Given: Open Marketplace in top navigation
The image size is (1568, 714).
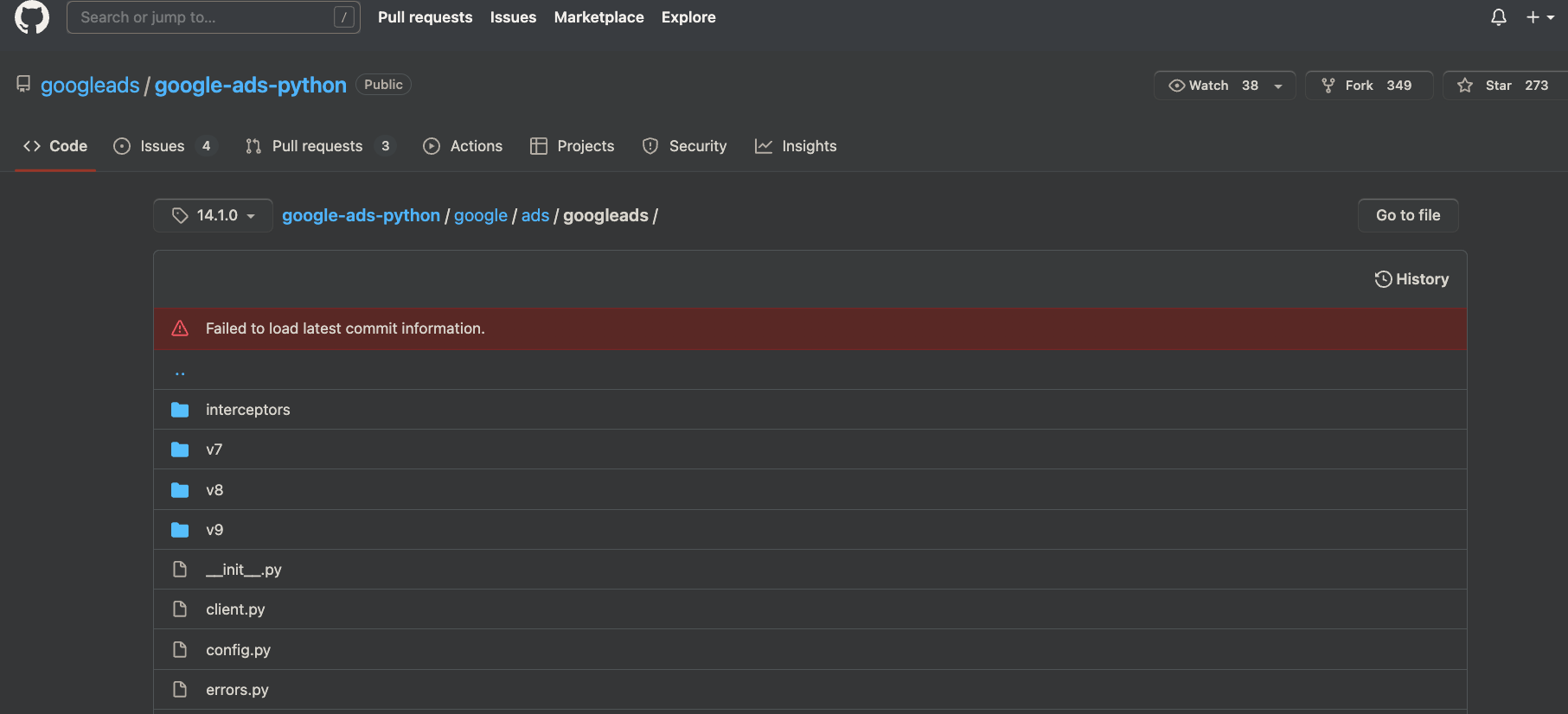Looking at the screenshot, I should (x=599, y=17).
